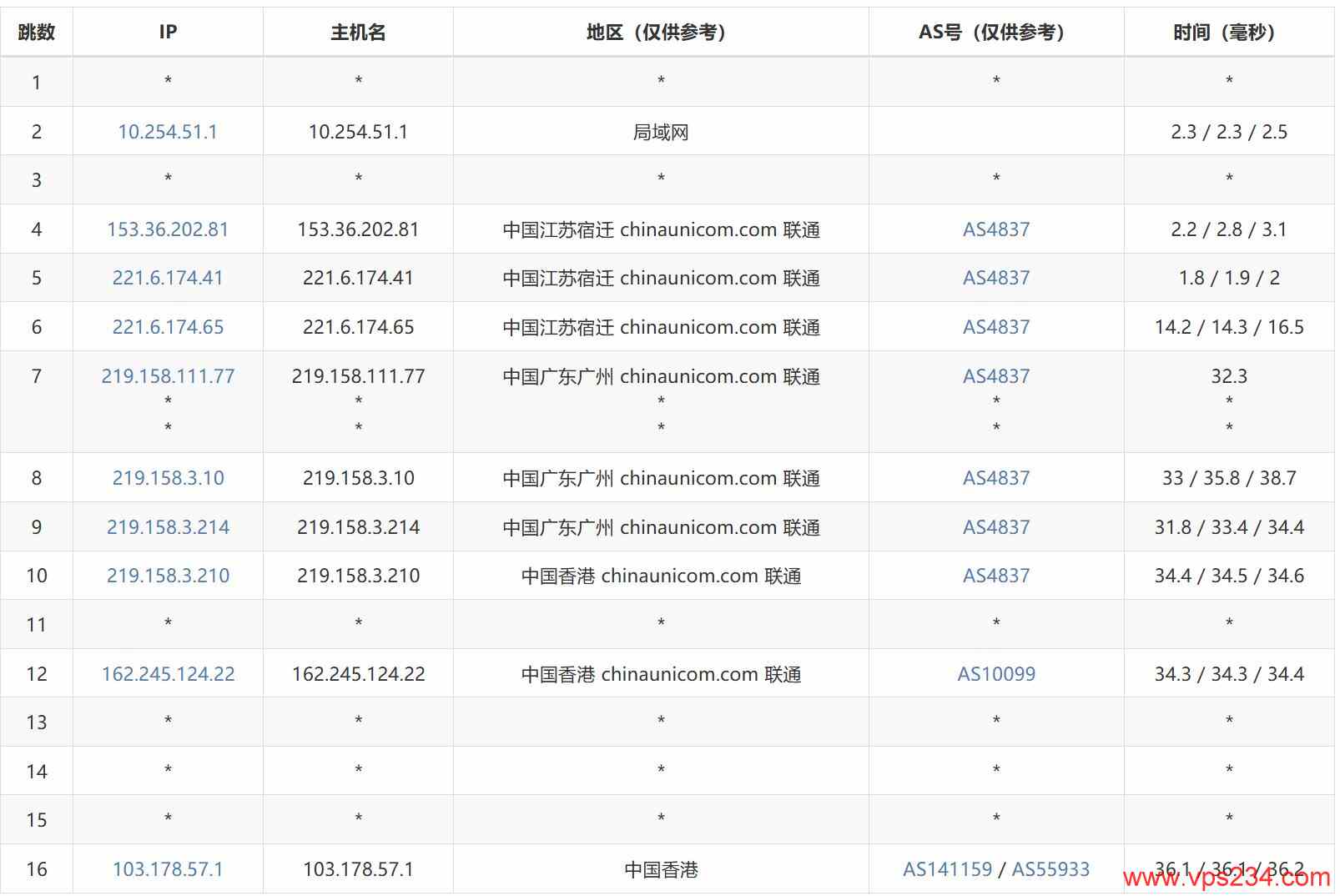Click the IP column header

(x=168, y=32)
